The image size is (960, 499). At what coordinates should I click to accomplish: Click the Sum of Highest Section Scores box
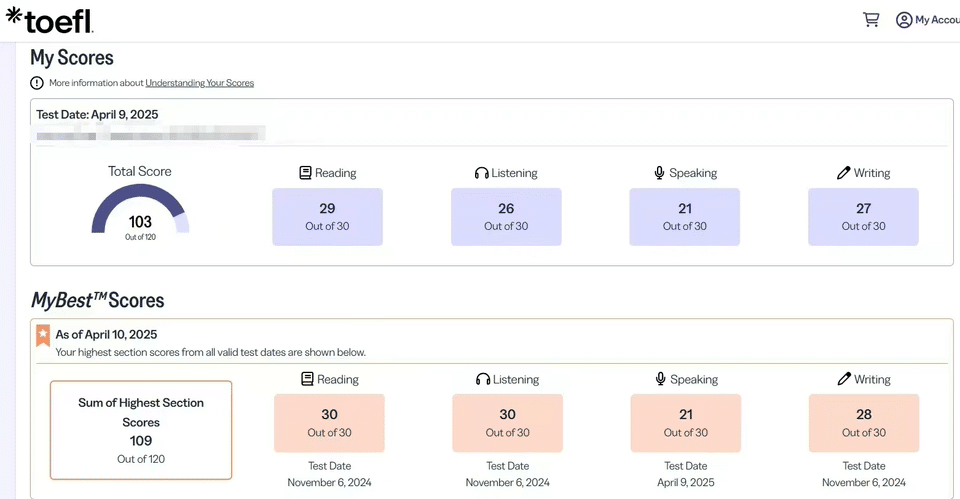(x=141, y=430)
